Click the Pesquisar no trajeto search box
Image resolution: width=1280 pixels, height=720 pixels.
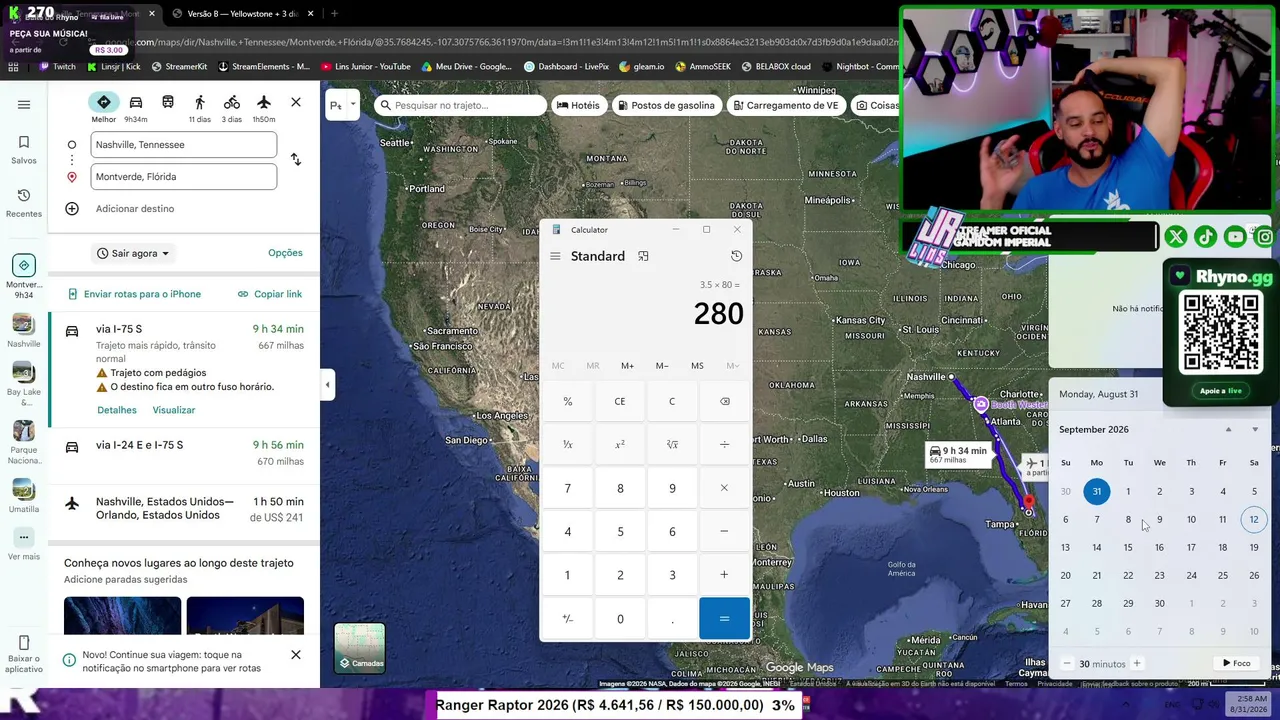click(x=460, y=105)
